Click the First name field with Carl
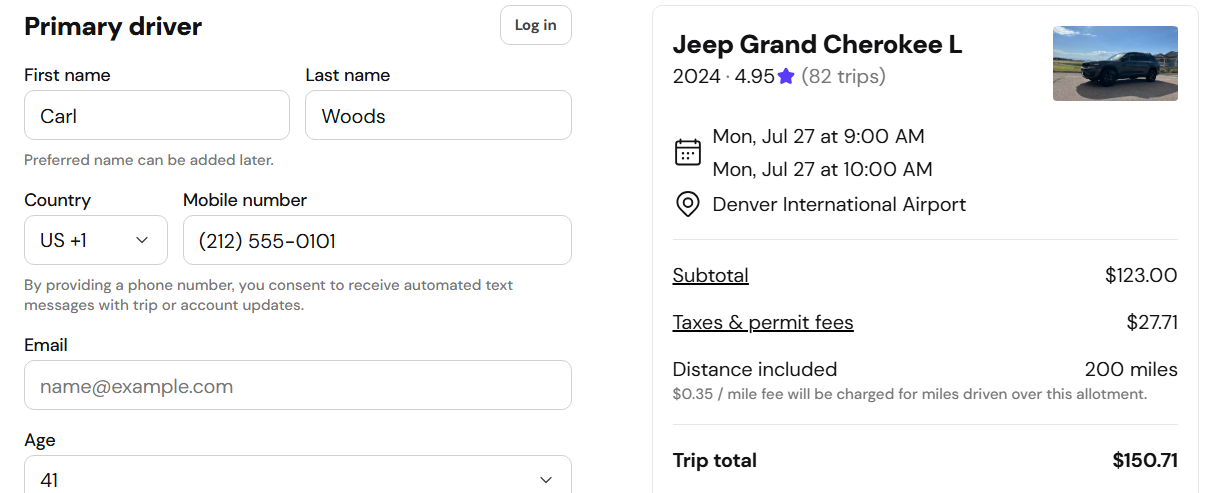 tap(157, 115)
